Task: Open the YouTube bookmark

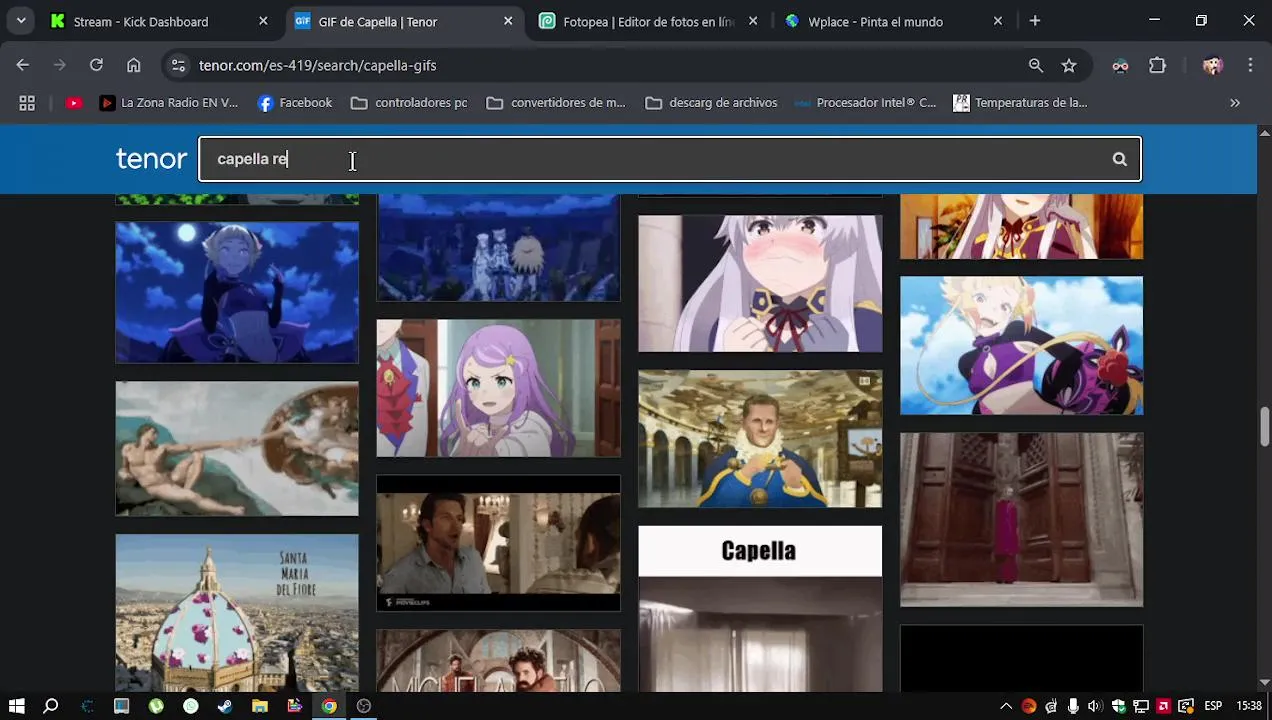Action: (74, 103)
